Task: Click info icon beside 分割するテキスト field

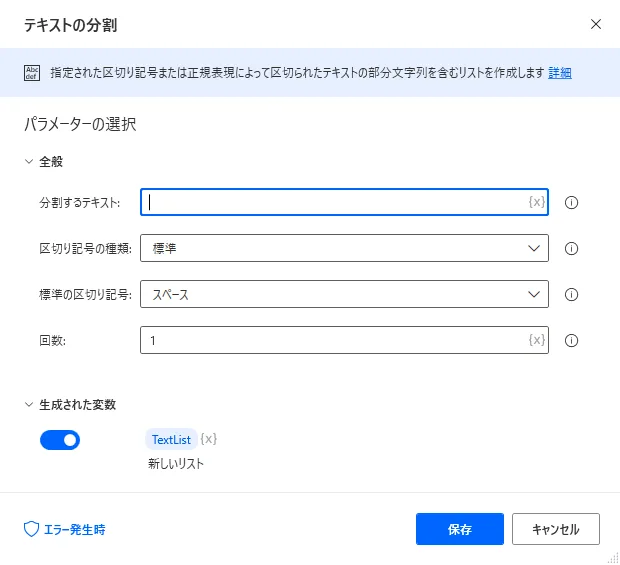Action: point(573,202)
